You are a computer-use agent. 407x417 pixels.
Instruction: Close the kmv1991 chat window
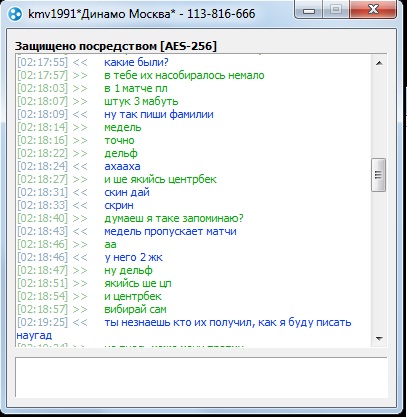pyautogui.click(x=373, y=10)
